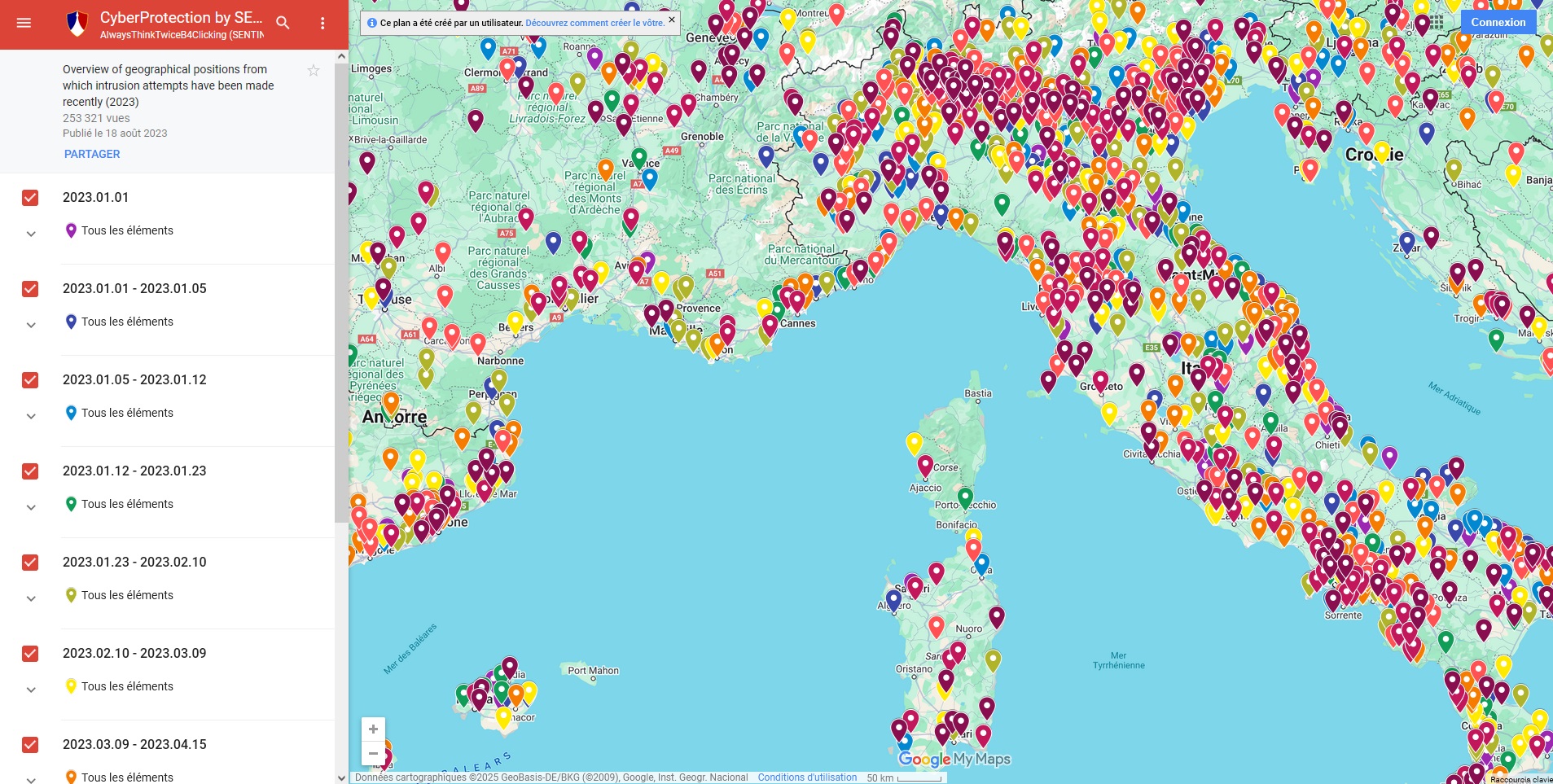
Task: Click the olive pin under 2023.01.23 - 2023.02.10
Action: click(x=71, y=595)
